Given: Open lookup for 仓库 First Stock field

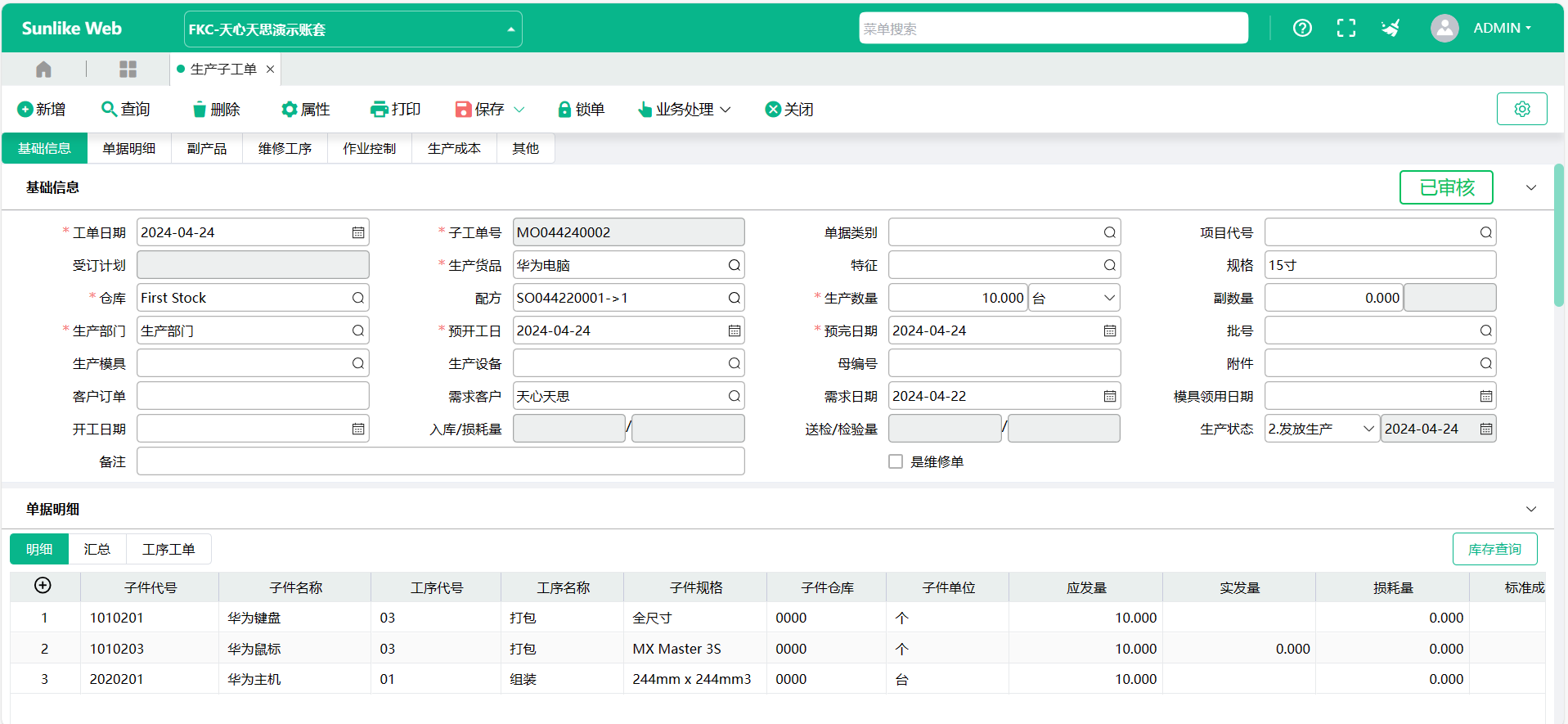Looking at the screenshot, I should [358, 298].
